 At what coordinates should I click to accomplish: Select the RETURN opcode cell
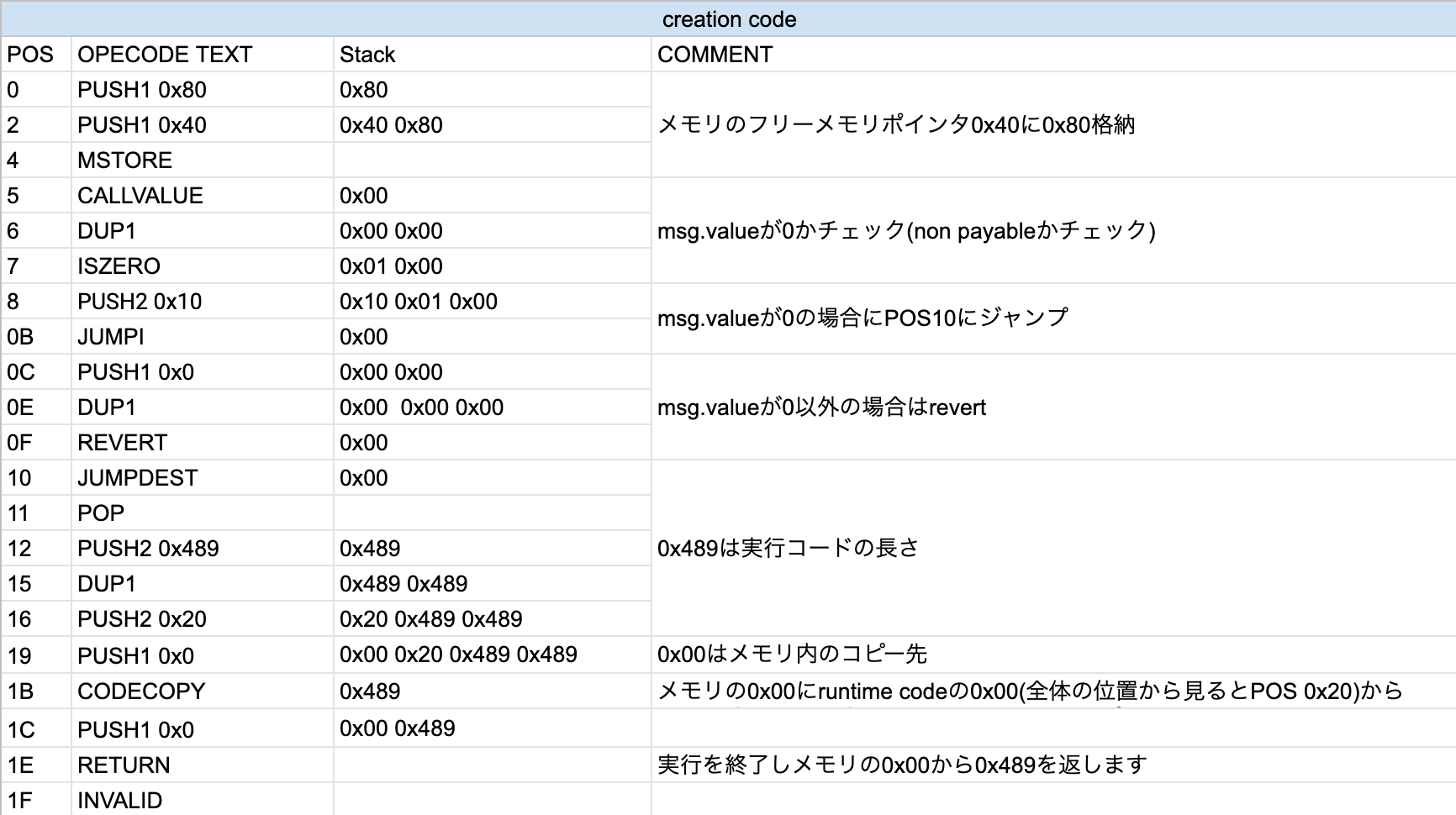(x=203, y=765)
